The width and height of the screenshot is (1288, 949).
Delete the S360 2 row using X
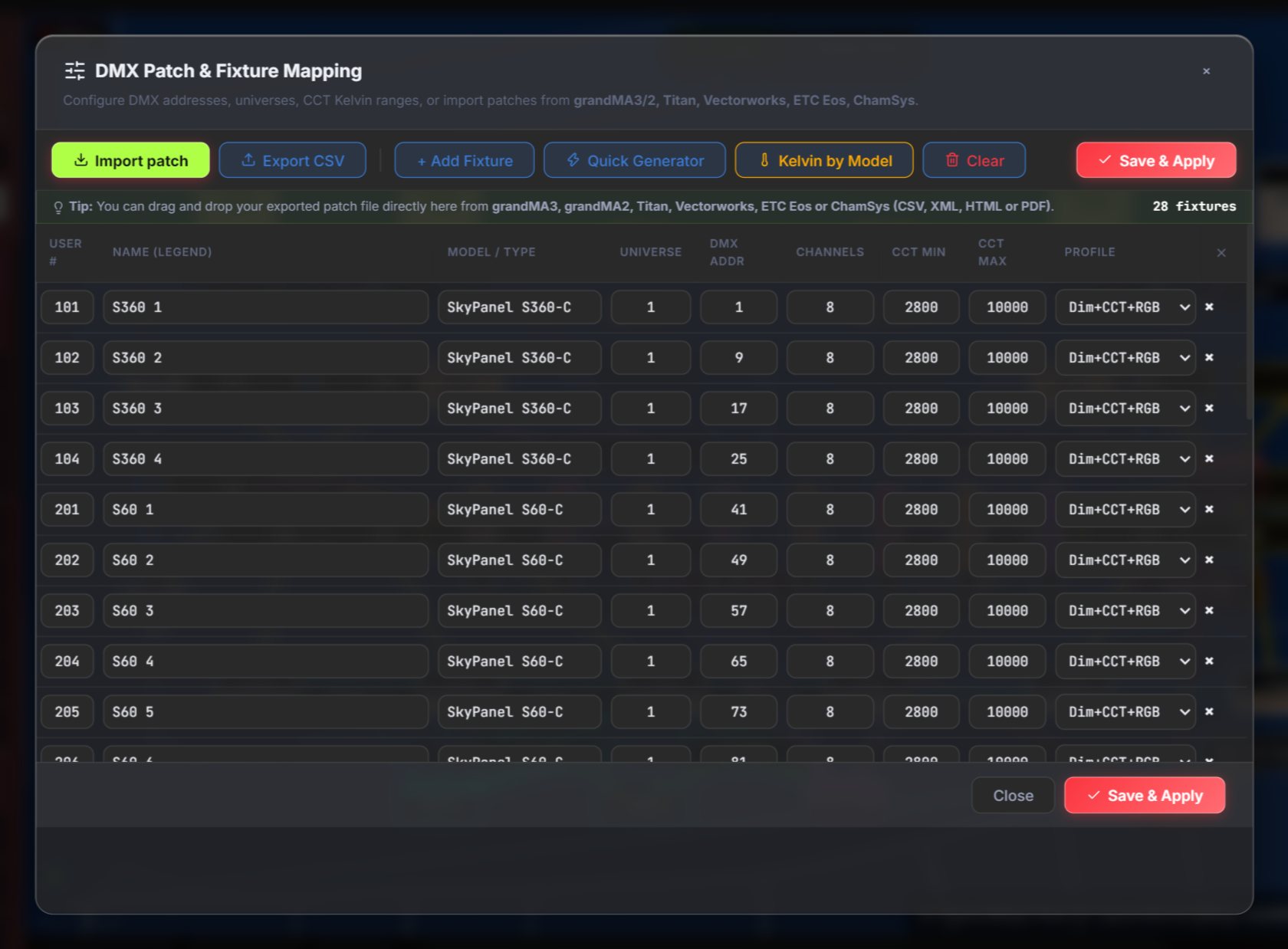1209,358
